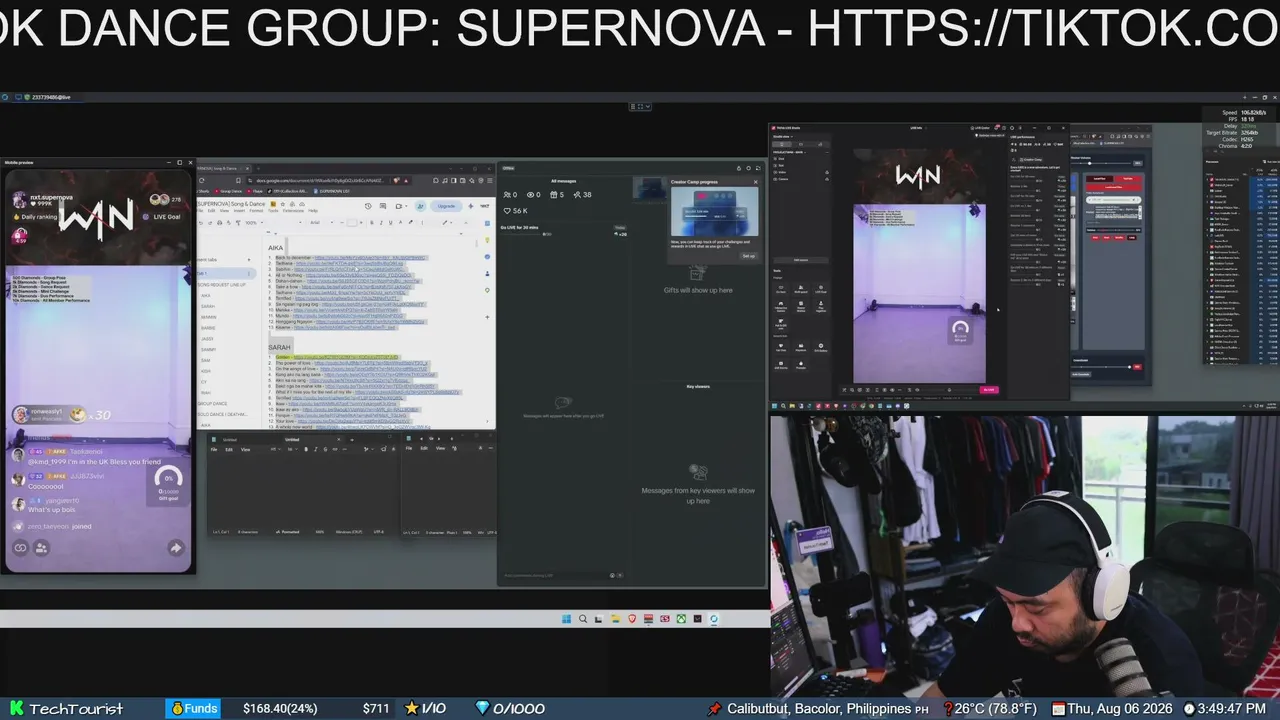This screenshot has width=1280, height=720.
Task: Open Google Keep in the Docs side panel
Action: pos(487,240)
